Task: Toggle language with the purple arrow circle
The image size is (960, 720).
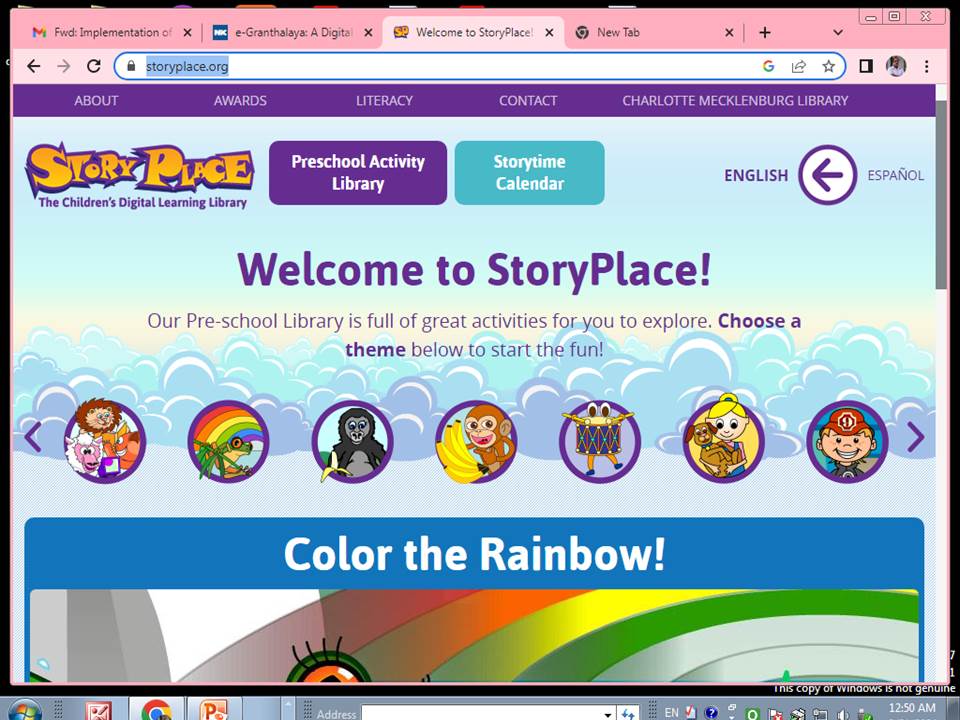Action: tap(827, 175)
